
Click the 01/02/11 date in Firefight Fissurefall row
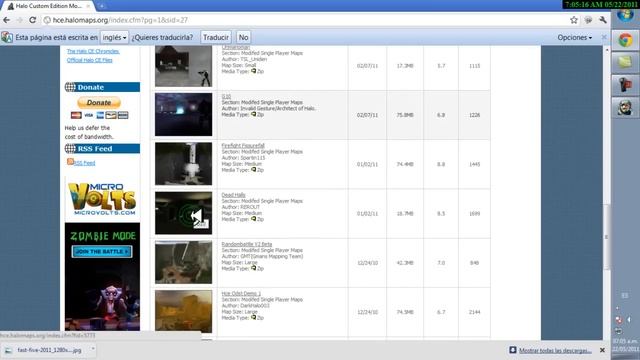click(x=367, y=164)
